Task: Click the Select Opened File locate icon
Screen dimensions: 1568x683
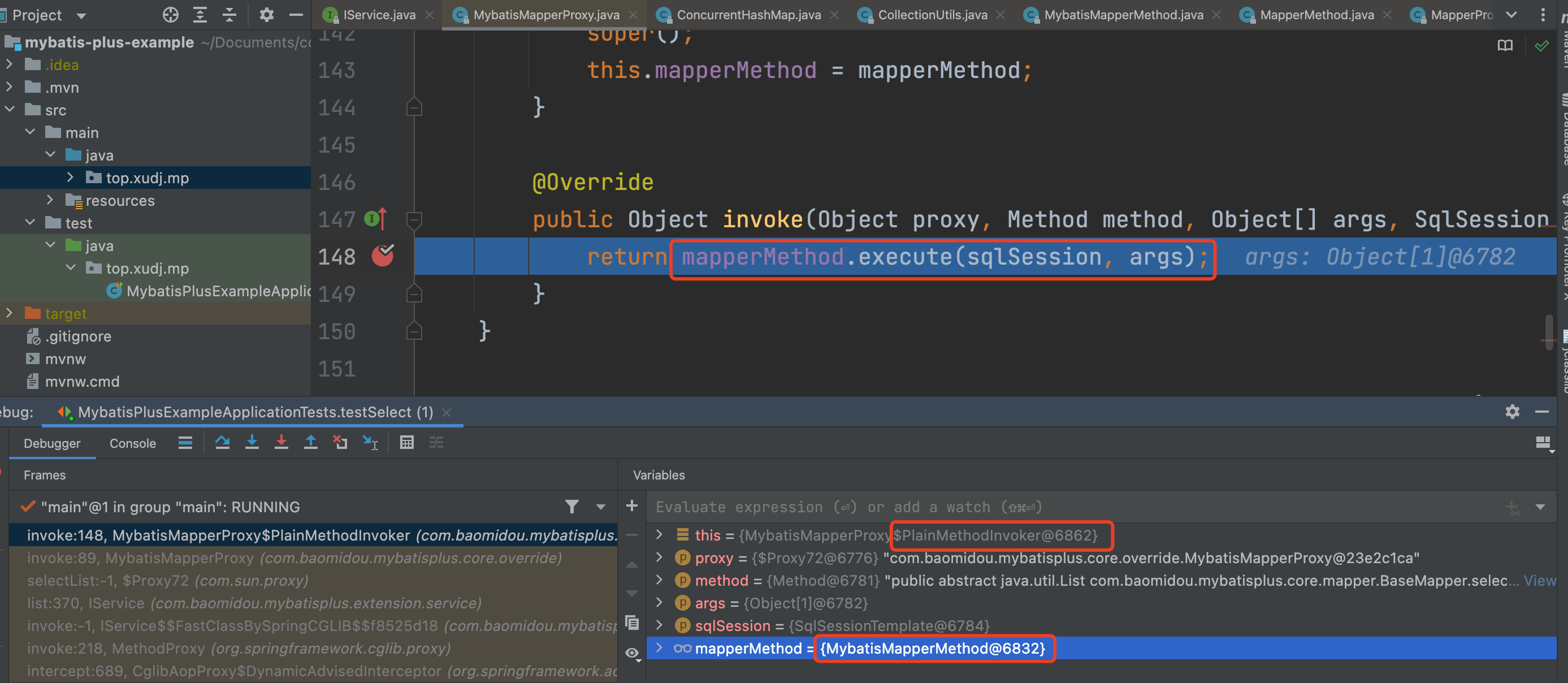Action: (x=171, y=15)
